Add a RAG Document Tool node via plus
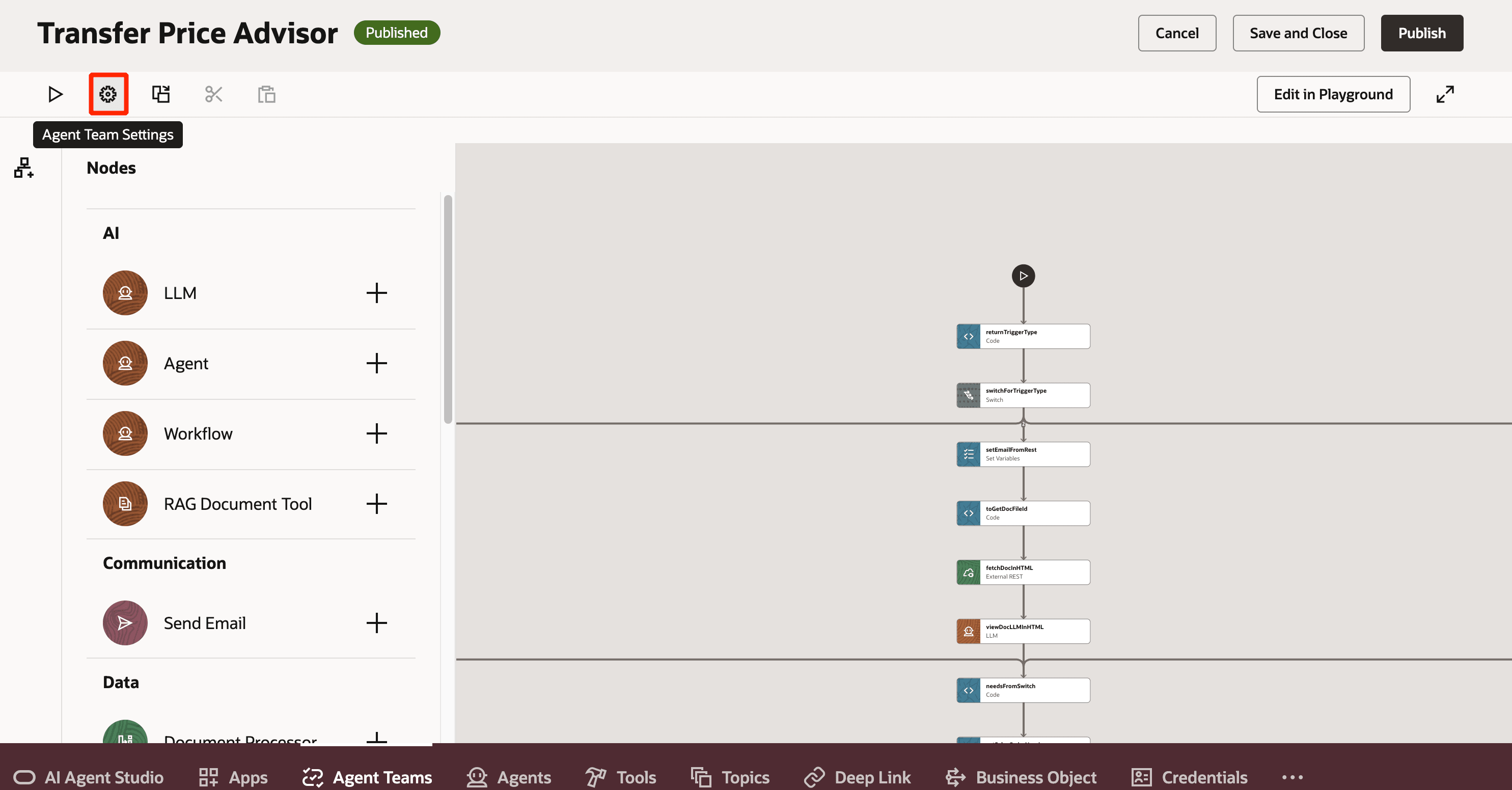 (x=377, y=504)
